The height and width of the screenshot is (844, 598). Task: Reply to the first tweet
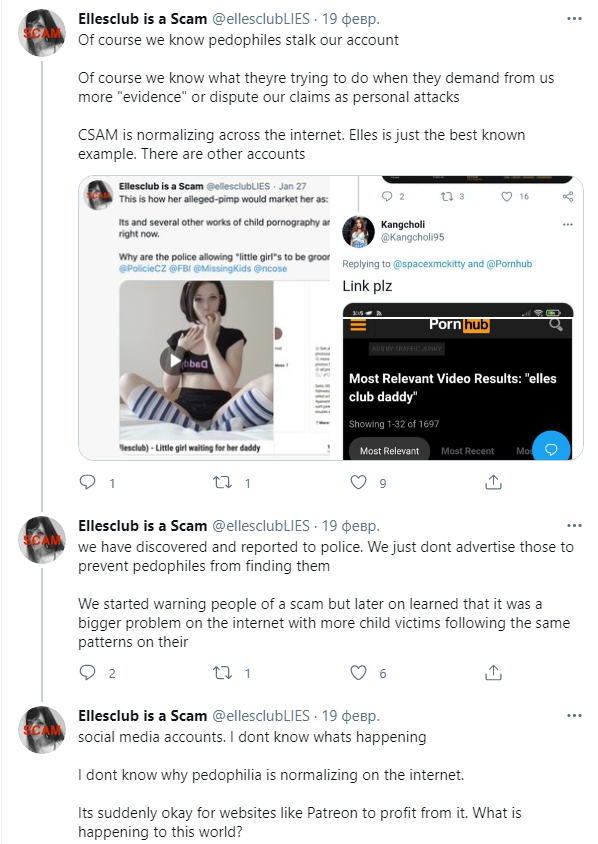pos(87,482)
